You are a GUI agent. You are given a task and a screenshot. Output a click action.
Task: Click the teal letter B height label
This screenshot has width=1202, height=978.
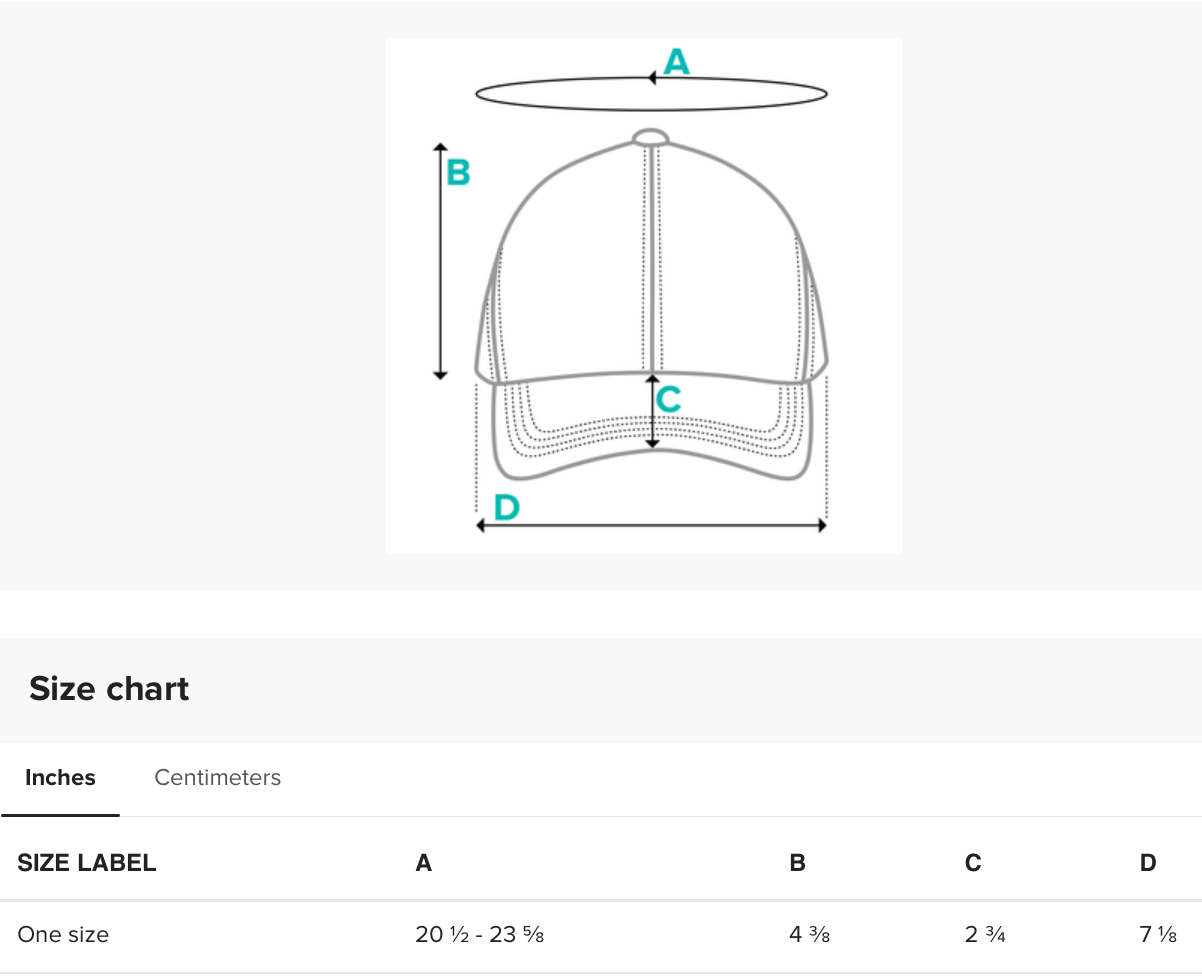pyautogui.click(x=458, y=173)
